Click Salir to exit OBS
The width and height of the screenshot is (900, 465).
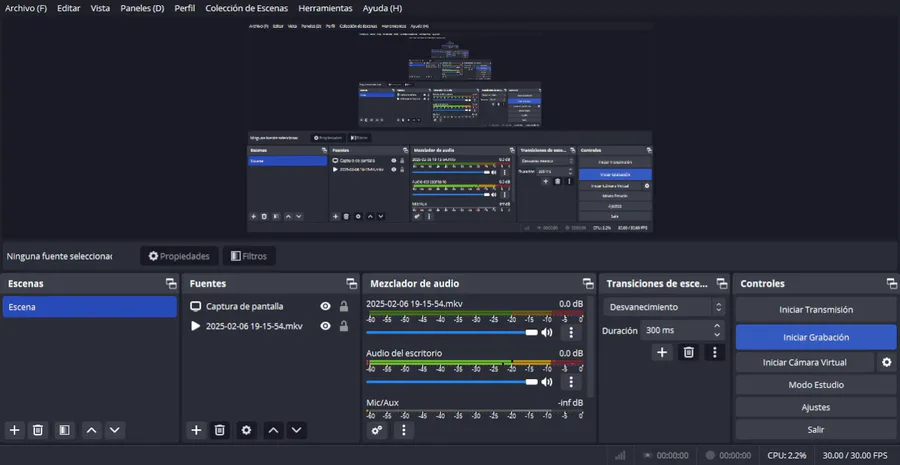point(816,429)
